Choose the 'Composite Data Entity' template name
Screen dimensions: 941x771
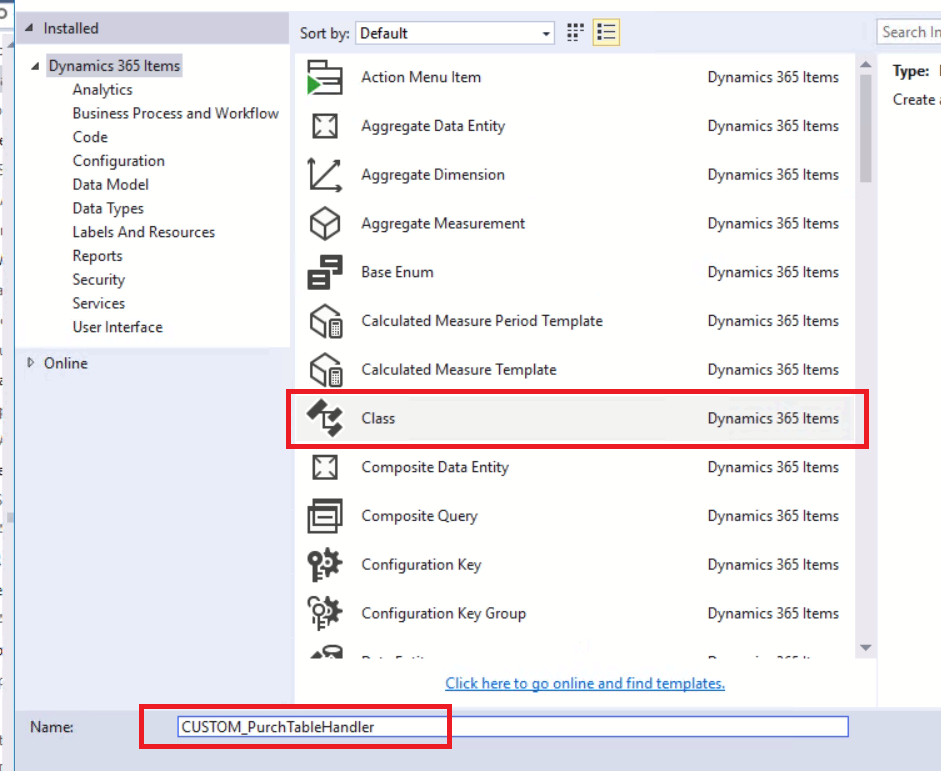click(434, 467)
